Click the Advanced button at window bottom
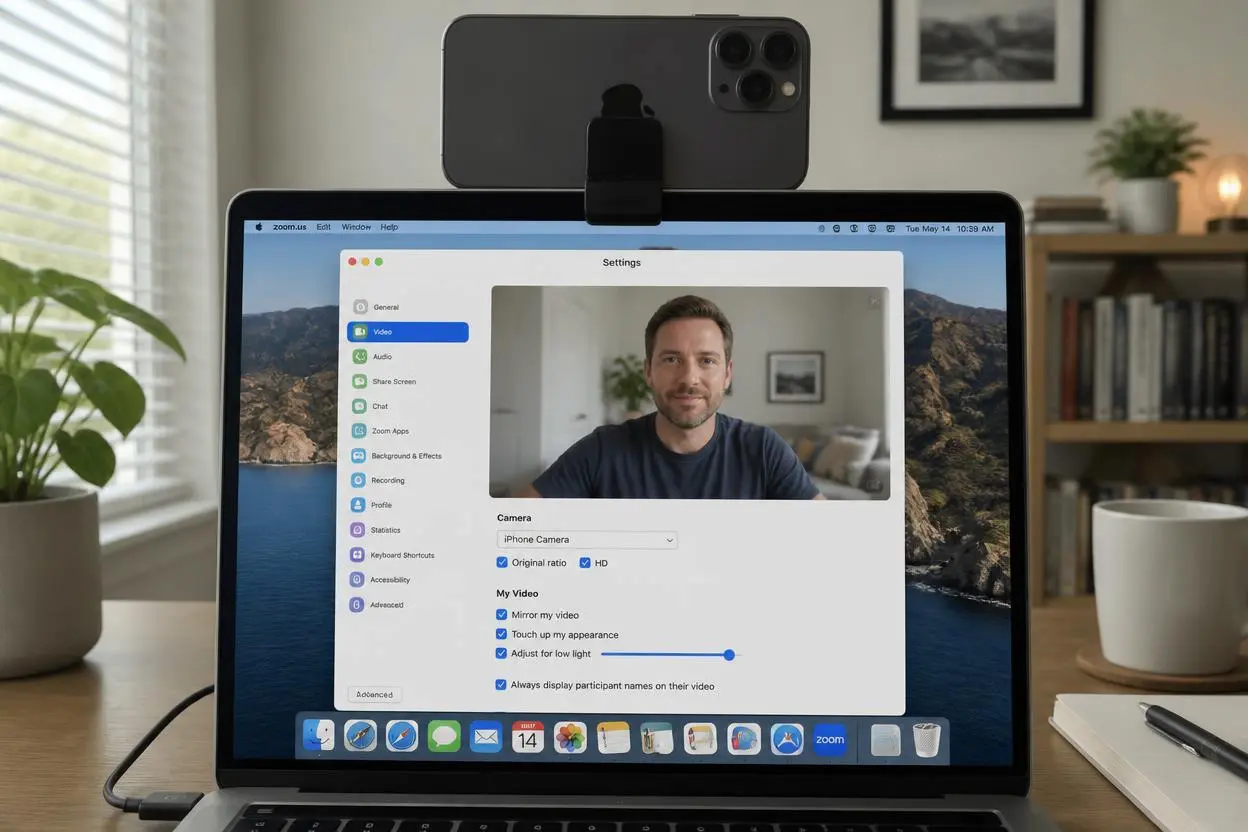 (375, 694)
